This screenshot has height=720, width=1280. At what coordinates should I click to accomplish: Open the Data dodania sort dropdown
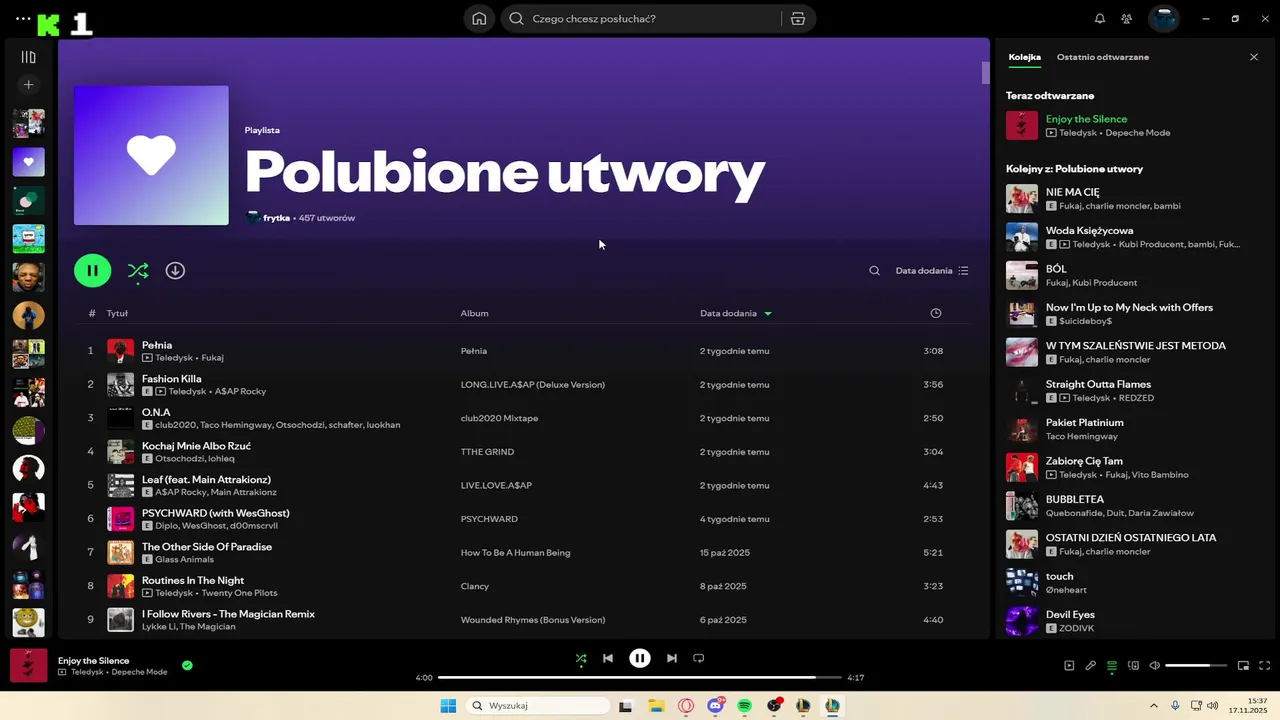tap(932, 270)
